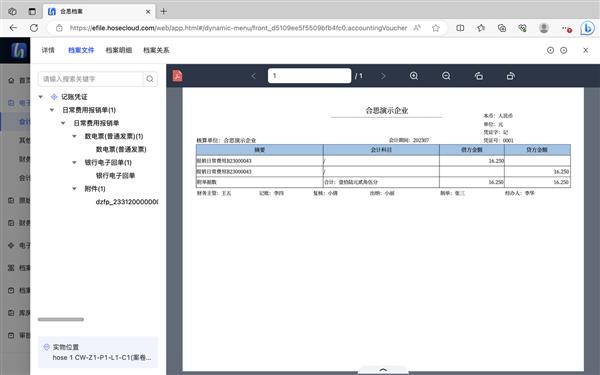This screenshot has height=375, width=600.
Task: Click the PDF page number field
Action: [x=309, y=76]
